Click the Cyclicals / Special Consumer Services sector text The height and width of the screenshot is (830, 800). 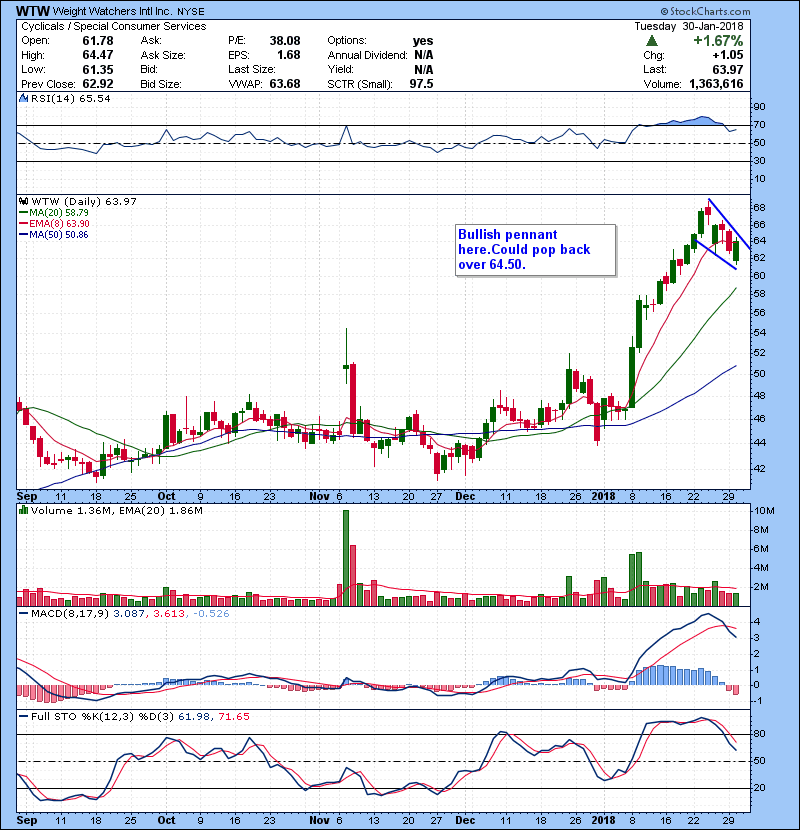pyautogui.click(x=114, y=26)
